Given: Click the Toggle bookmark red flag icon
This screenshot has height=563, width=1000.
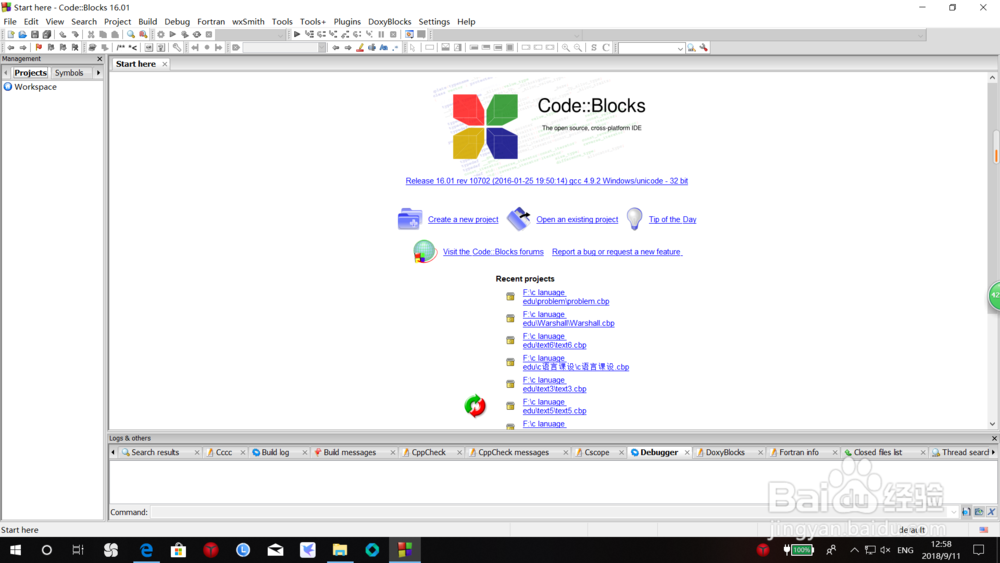Looking at the screenshot, I should 39,48.
